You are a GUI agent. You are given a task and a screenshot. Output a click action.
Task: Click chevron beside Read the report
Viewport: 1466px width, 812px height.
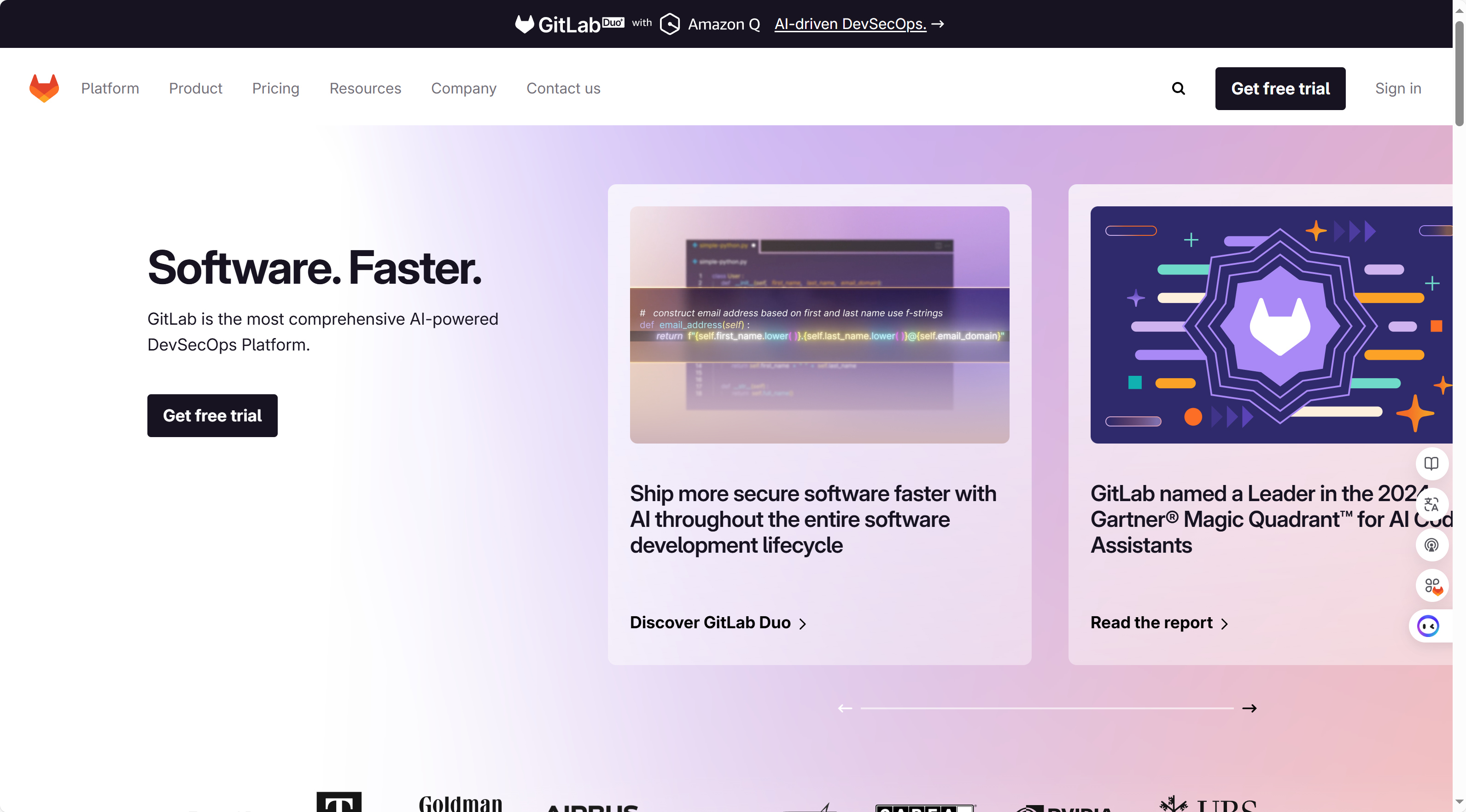click(x=1225, y=624)
